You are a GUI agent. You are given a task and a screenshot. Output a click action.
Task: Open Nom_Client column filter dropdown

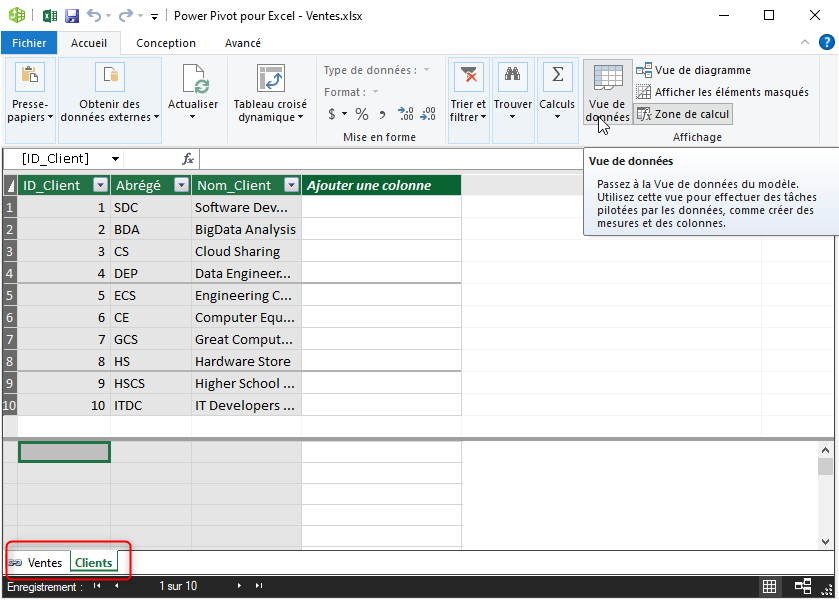click(291, 185)
